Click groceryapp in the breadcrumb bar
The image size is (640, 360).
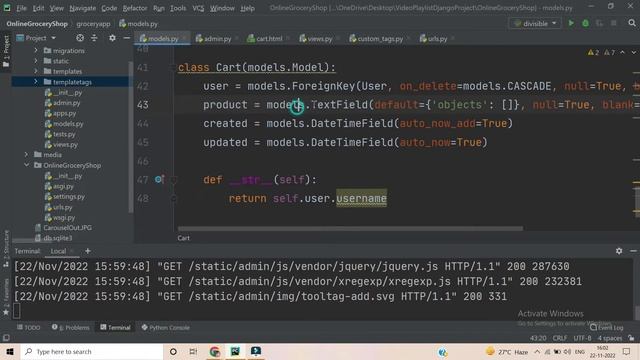(93, 24)
